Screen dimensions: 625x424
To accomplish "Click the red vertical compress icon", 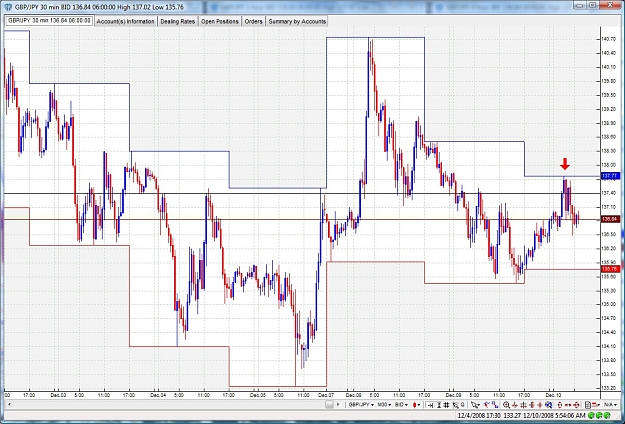I will click(532, 405).
